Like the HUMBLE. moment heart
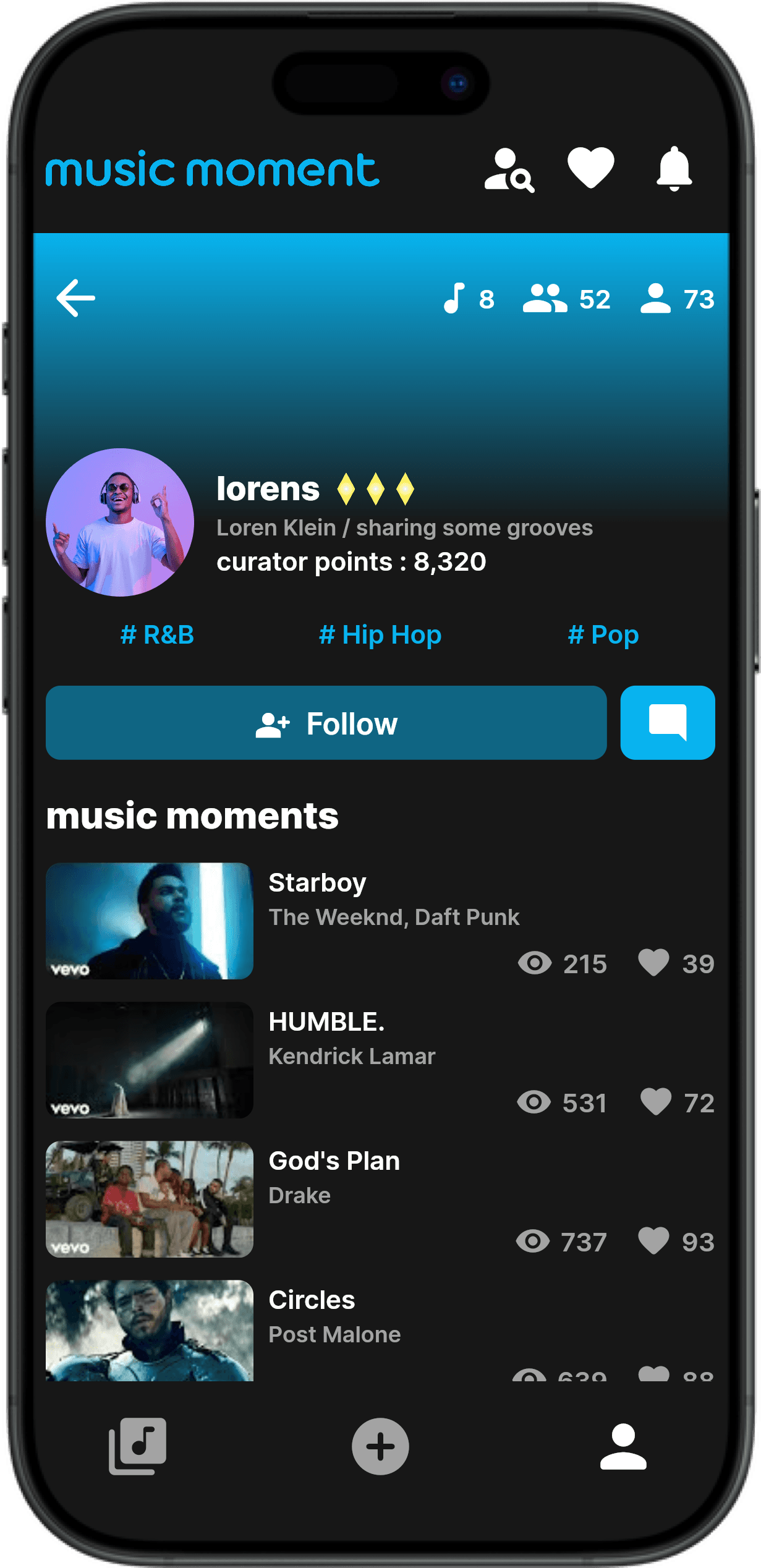This screenshot has width=761, height=1568. [655, 1101]
